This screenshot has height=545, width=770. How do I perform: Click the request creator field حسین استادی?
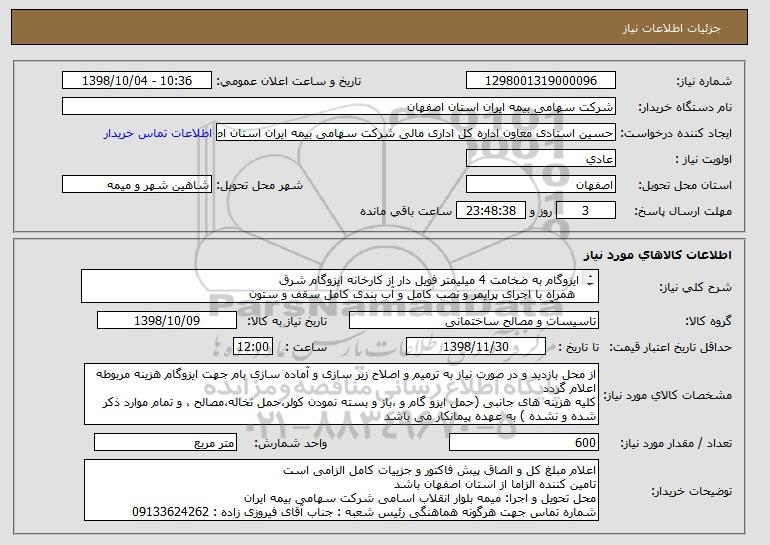tap(416, 133)
